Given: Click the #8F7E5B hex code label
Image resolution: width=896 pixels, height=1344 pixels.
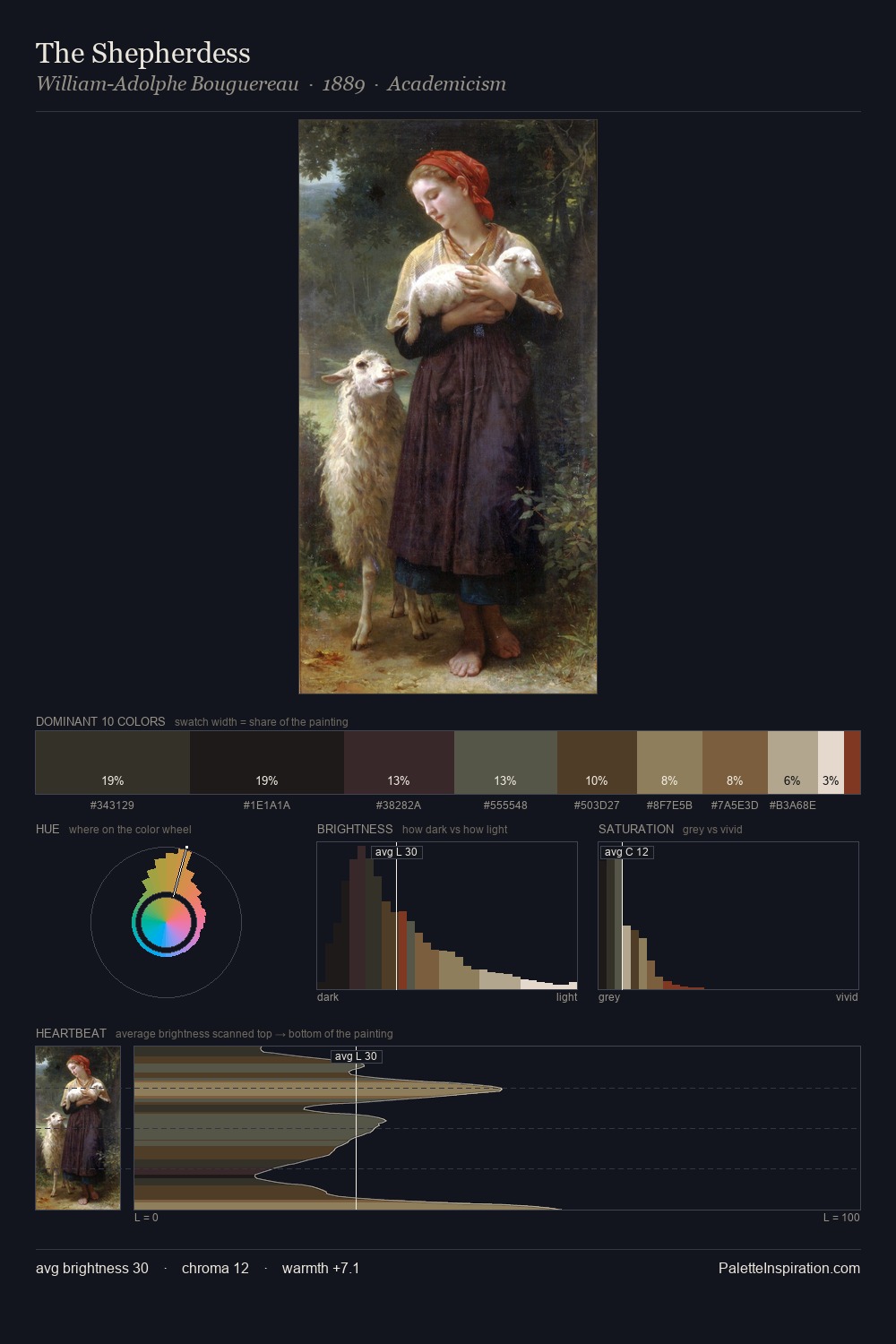Looking at the screenshot, I should coord(669,806).
